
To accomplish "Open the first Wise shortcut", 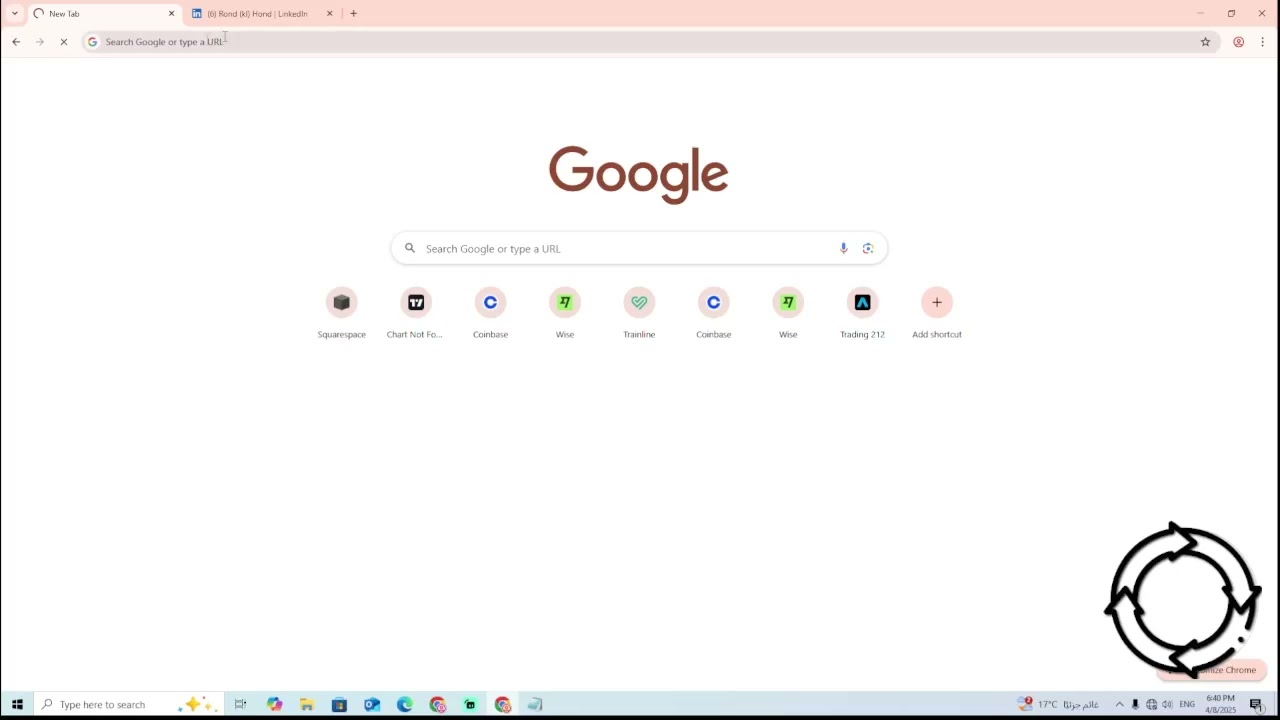I will point(565,313).
